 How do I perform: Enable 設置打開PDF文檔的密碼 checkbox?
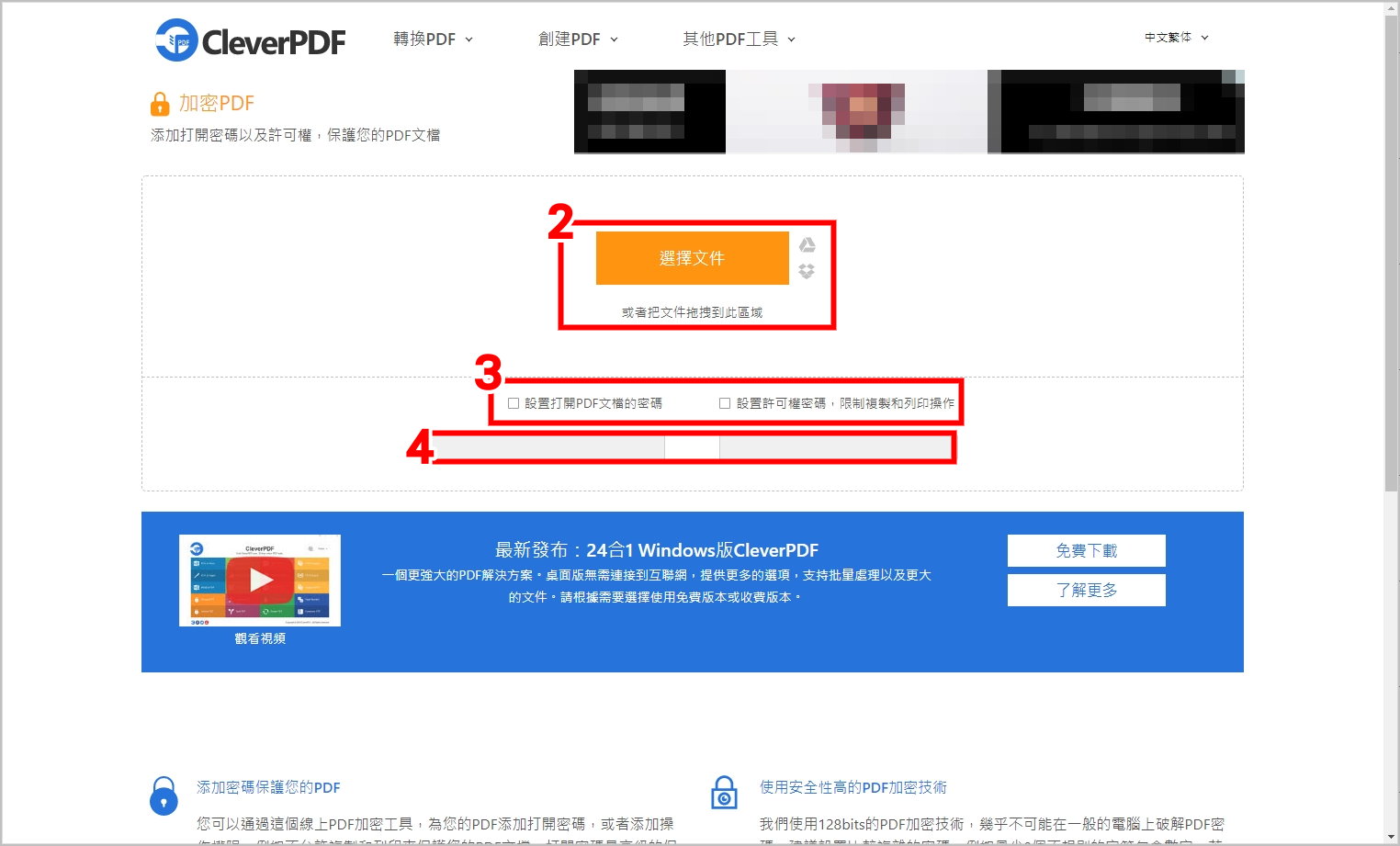[514, 403]
